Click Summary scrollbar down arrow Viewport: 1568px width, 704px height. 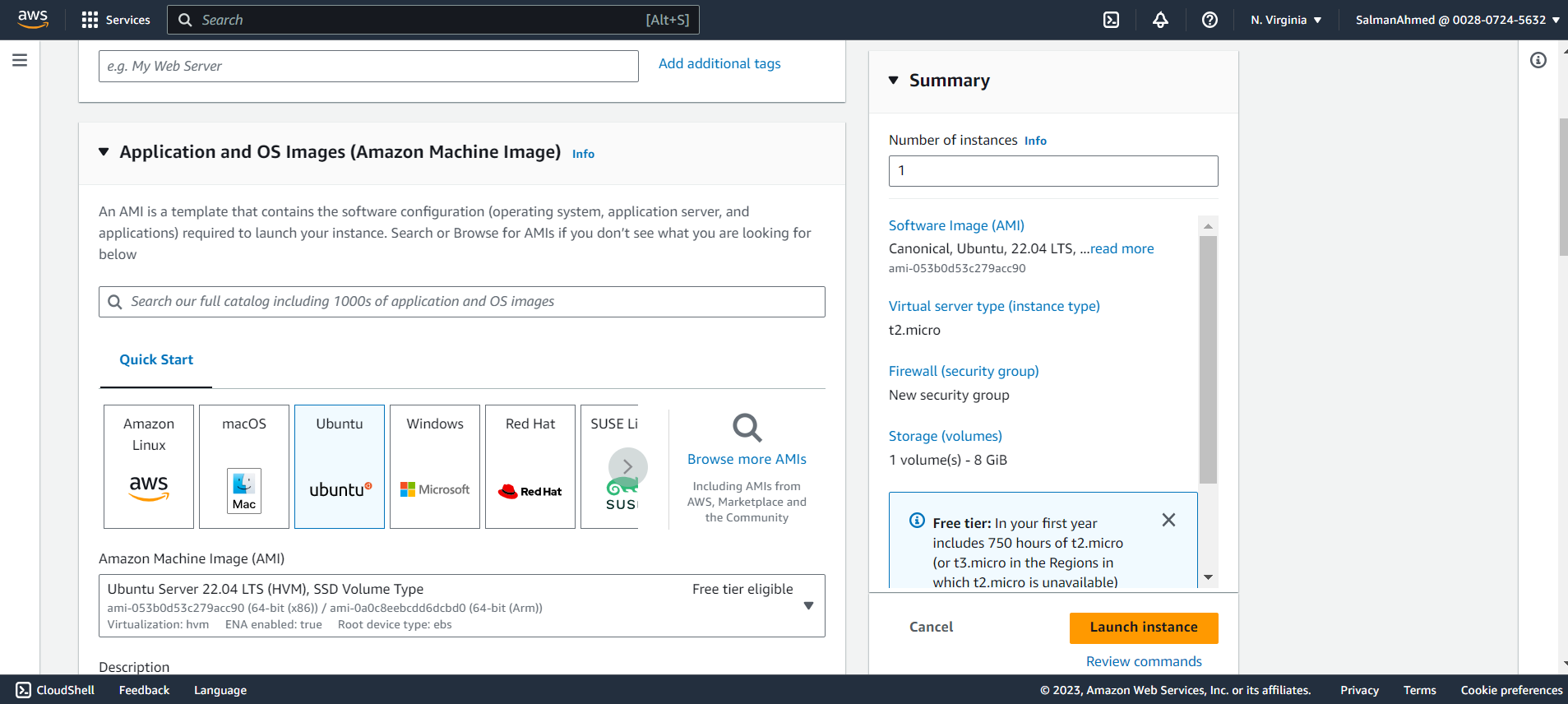click(x=1208, y=577)
